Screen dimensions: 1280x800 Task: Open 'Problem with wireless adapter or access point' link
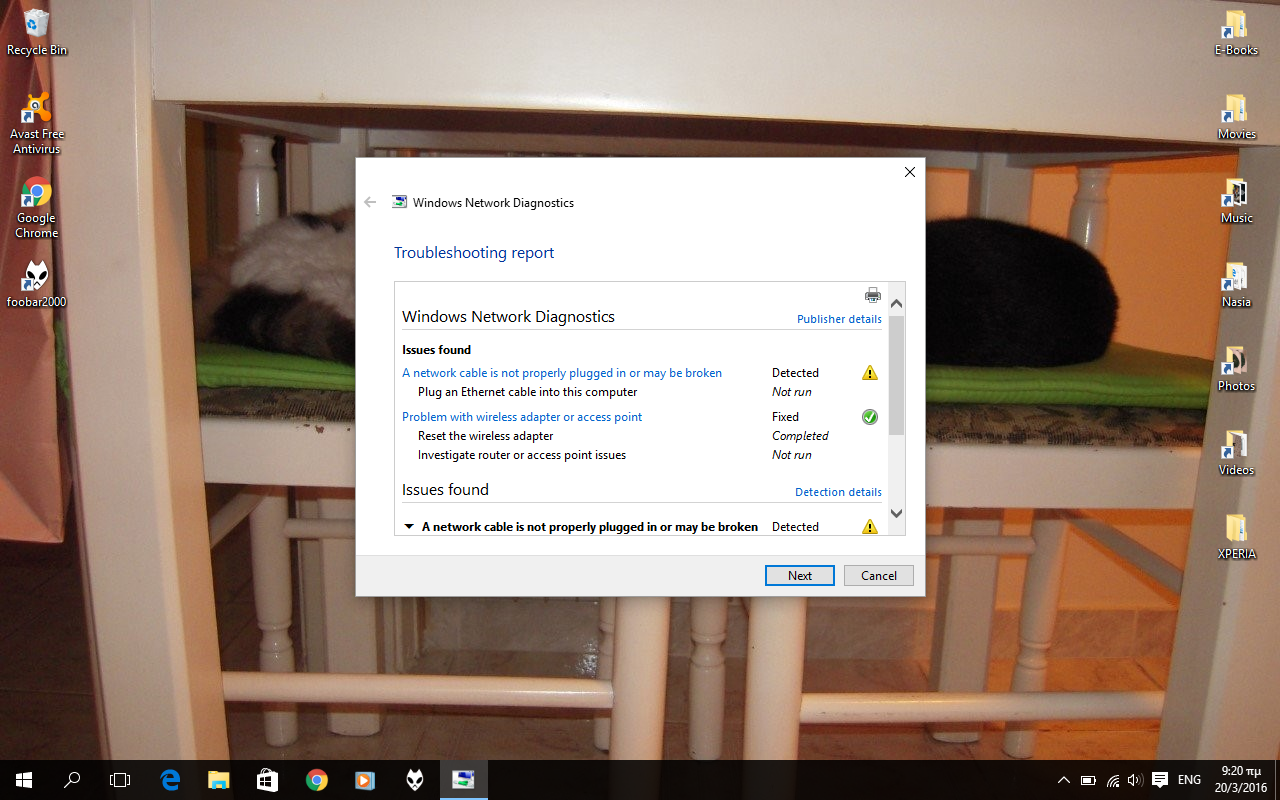(522, 417)
